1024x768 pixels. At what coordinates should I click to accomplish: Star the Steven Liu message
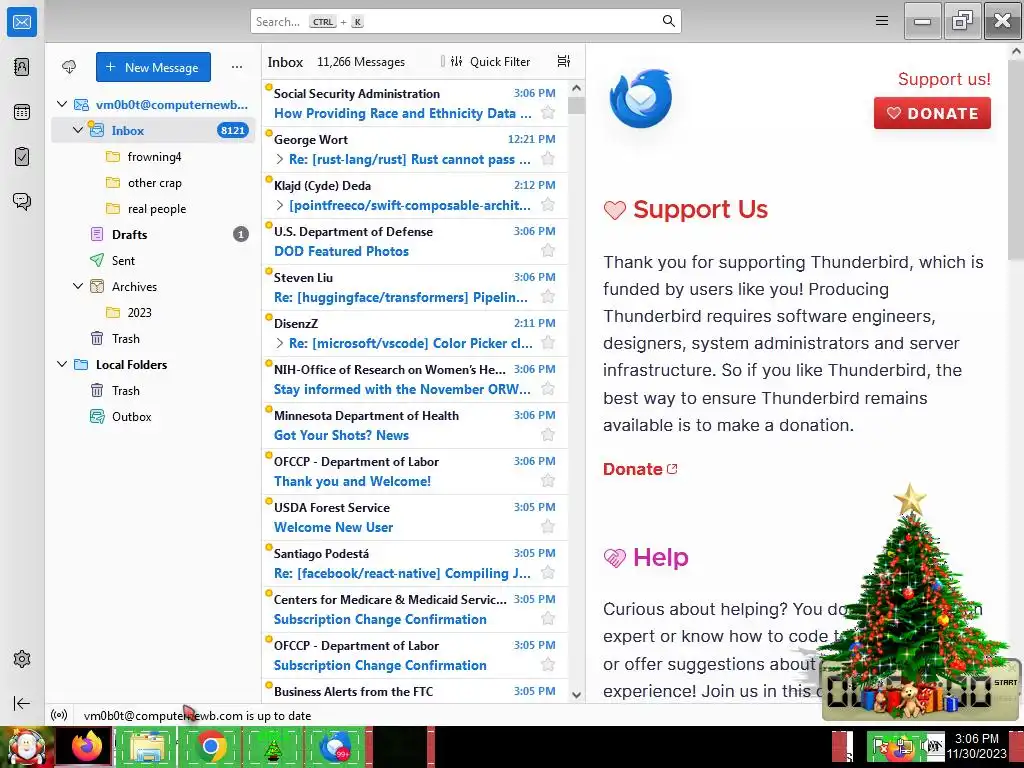548,297
